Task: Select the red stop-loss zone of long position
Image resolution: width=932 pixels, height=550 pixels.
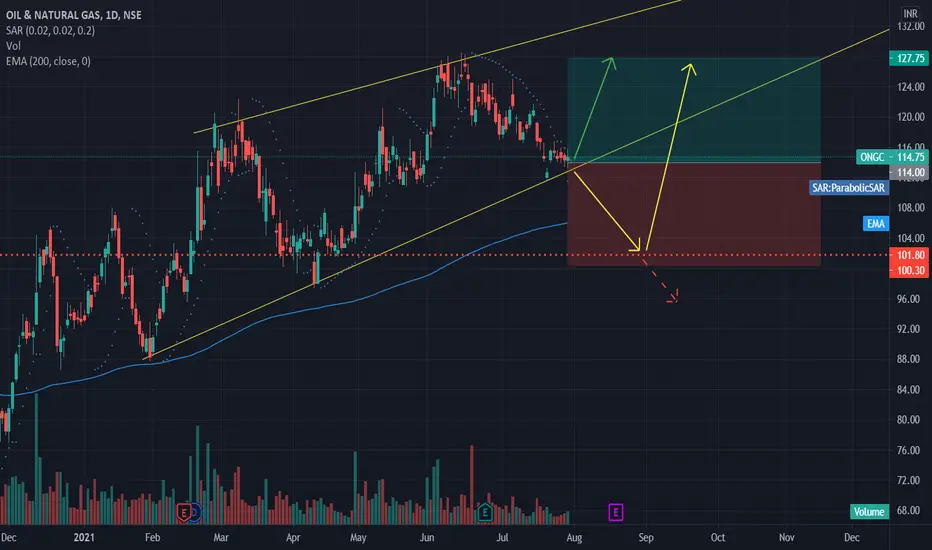Action: [x=694, y=214]
